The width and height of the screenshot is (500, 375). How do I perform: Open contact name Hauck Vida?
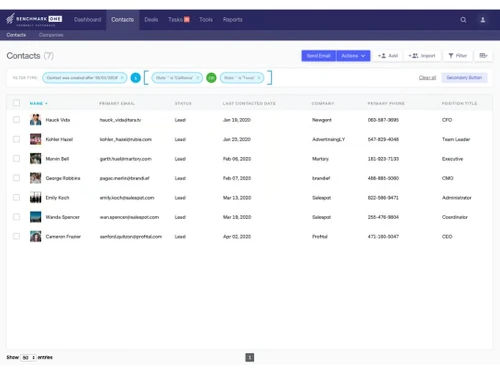pos(58,120)
